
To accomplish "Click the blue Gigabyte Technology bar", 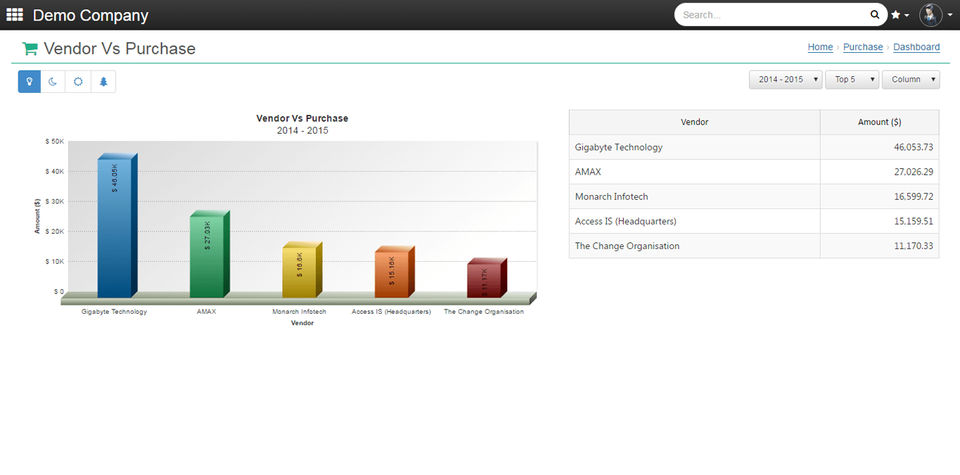I will pos(117,226).
